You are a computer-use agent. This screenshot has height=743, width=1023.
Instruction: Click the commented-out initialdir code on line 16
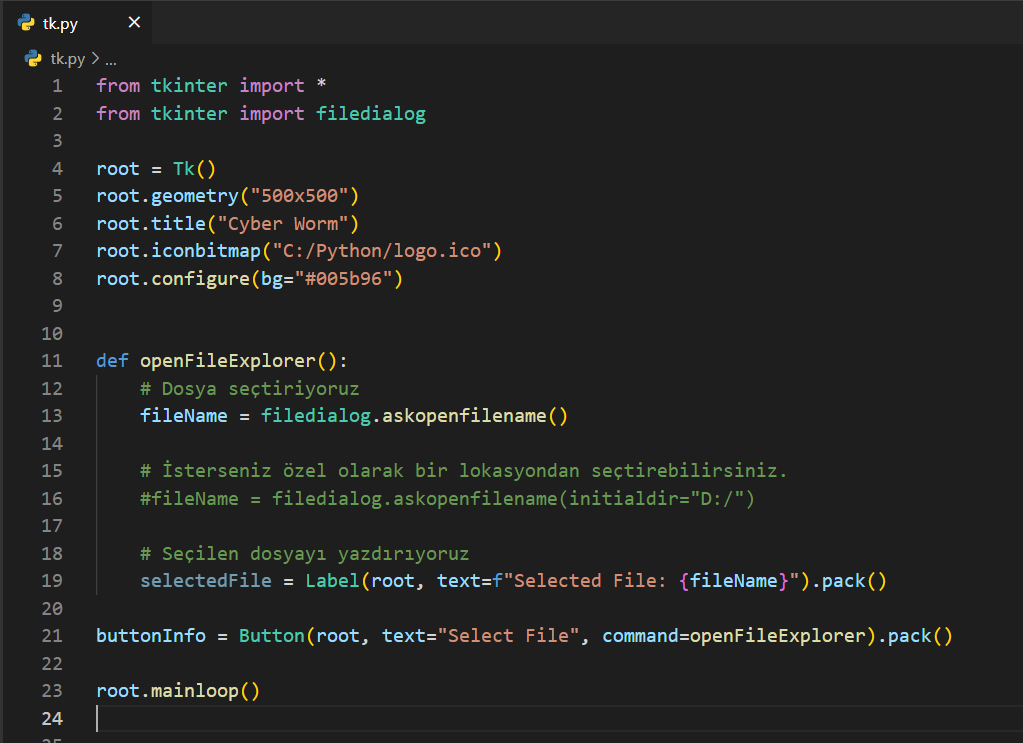point(447,498)
